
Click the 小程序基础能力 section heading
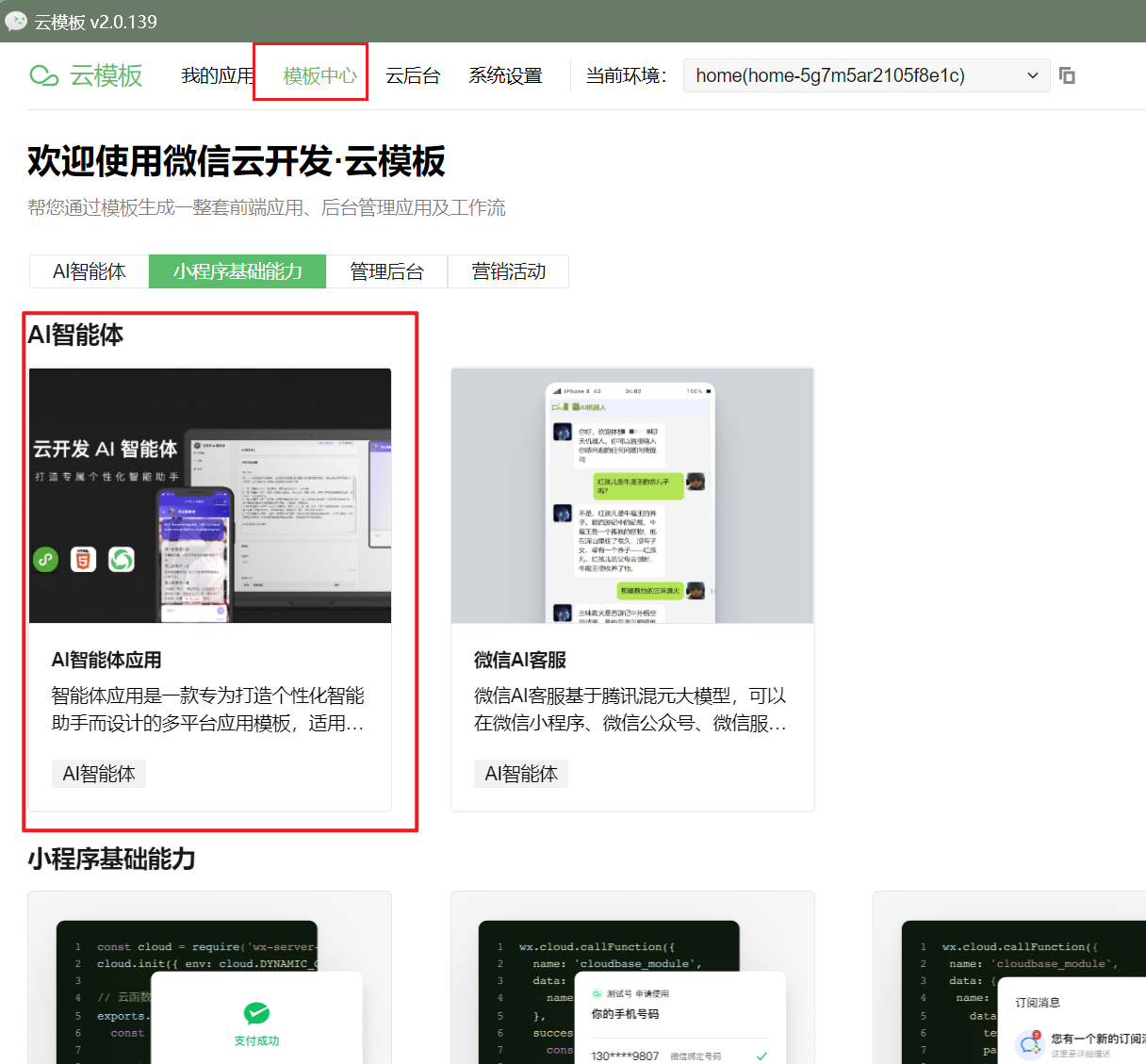(111, 859)
